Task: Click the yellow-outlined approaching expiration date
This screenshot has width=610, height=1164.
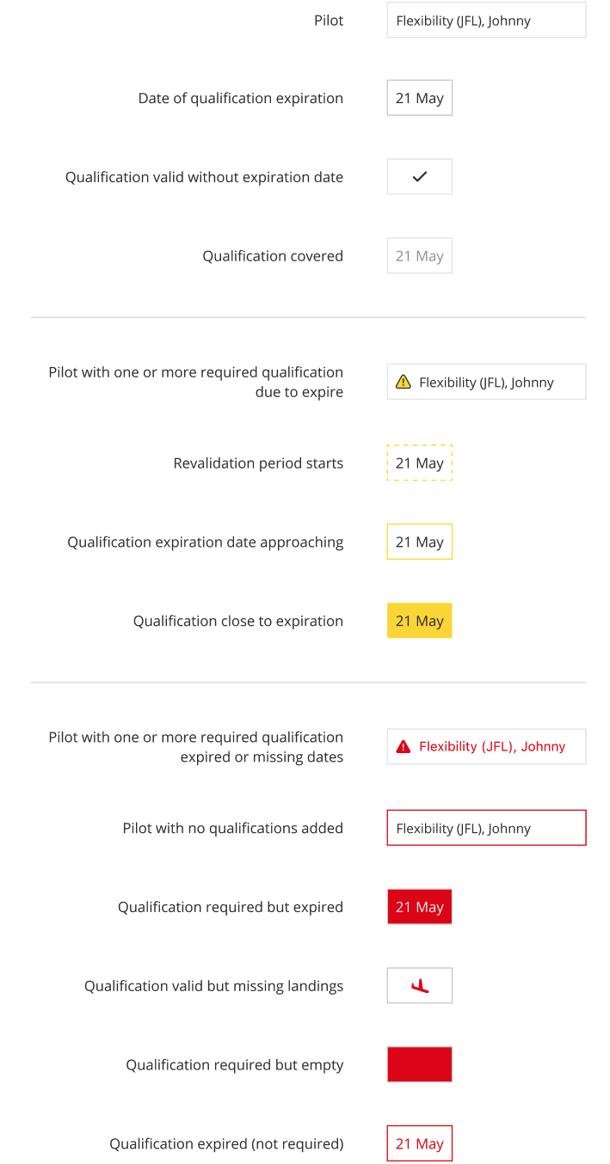Action: pyautogui.click(x=419, y=542)
